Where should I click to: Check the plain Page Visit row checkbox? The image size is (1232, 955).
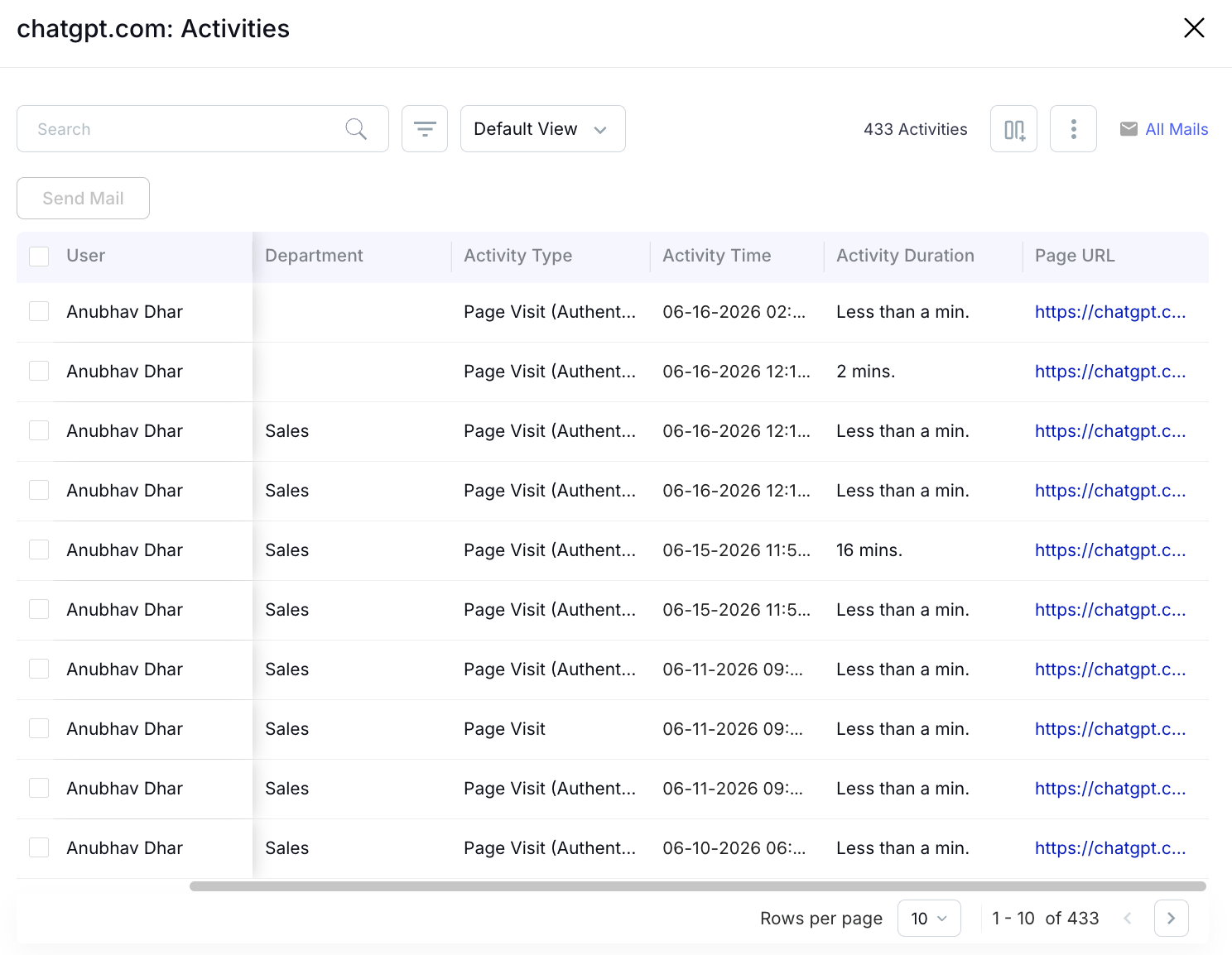coord(39,728)
